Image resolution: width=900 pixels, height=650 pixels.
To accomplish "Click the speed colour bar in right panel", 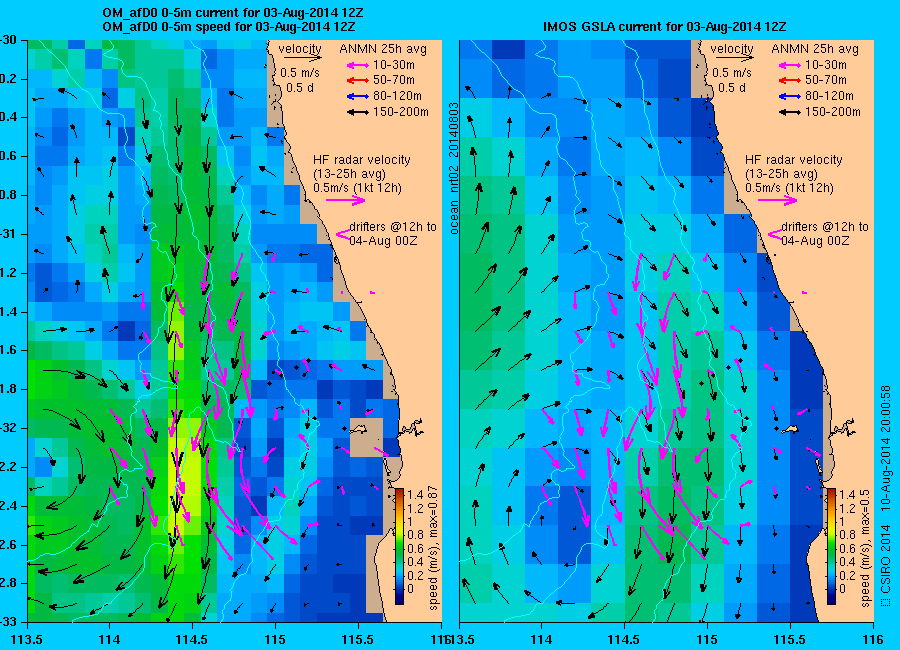I will pos(831,546).
